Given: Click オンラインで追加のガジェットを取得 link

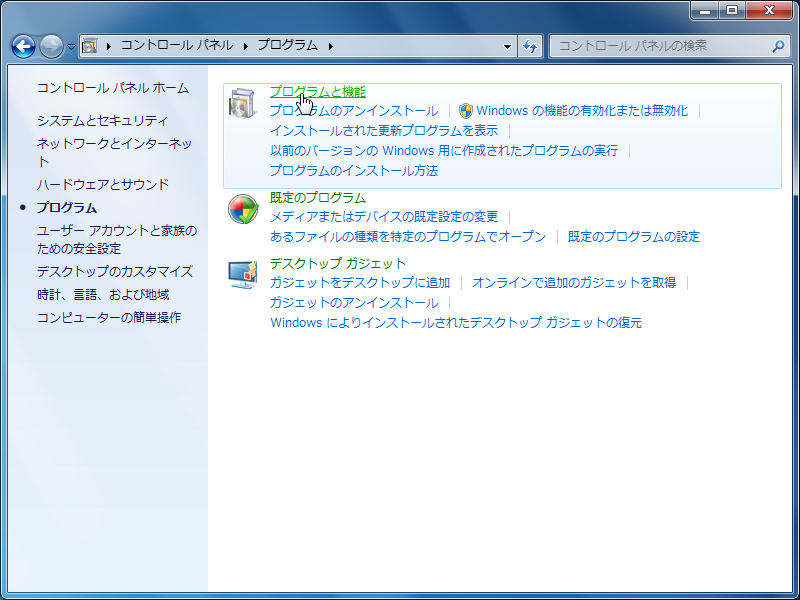Looking at the screenshot, I should (x=574, y=283).
